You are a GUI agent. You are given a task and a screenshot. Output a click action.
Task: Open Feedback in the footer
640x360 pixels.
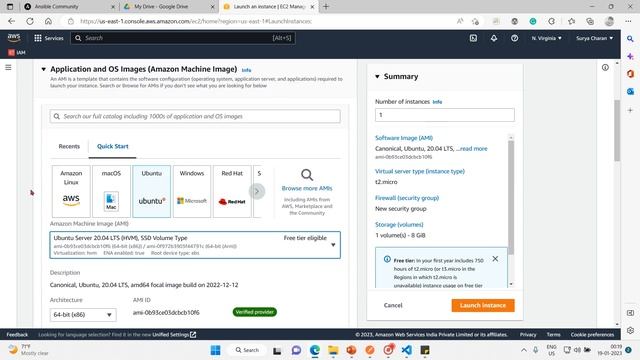tap(17, 335)
